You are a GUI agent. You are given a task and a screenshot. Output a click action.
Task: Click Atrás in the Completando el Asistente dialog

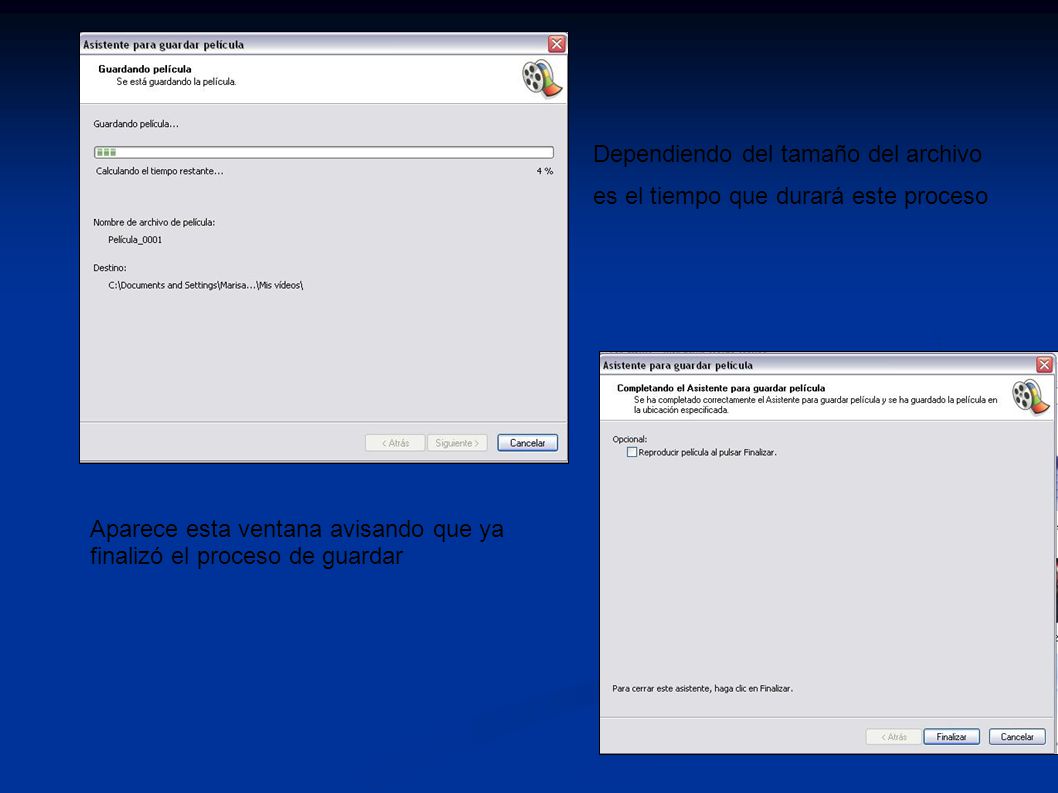(x=893, y=736)
